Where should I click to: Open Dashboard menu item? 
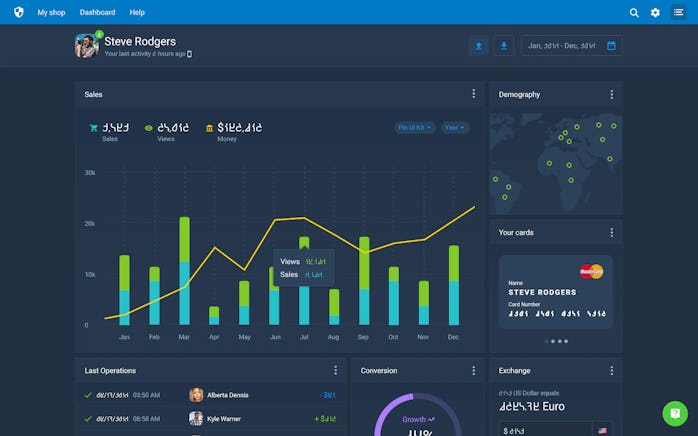[97, 12]
